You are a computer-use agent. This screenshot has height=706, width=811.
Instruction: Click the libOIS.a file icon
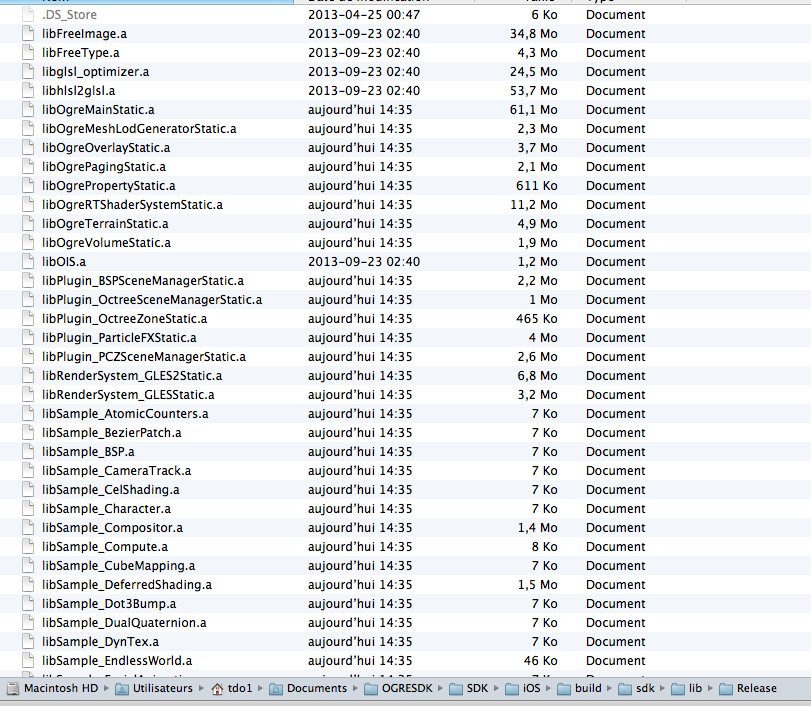[x=28, y=262]
